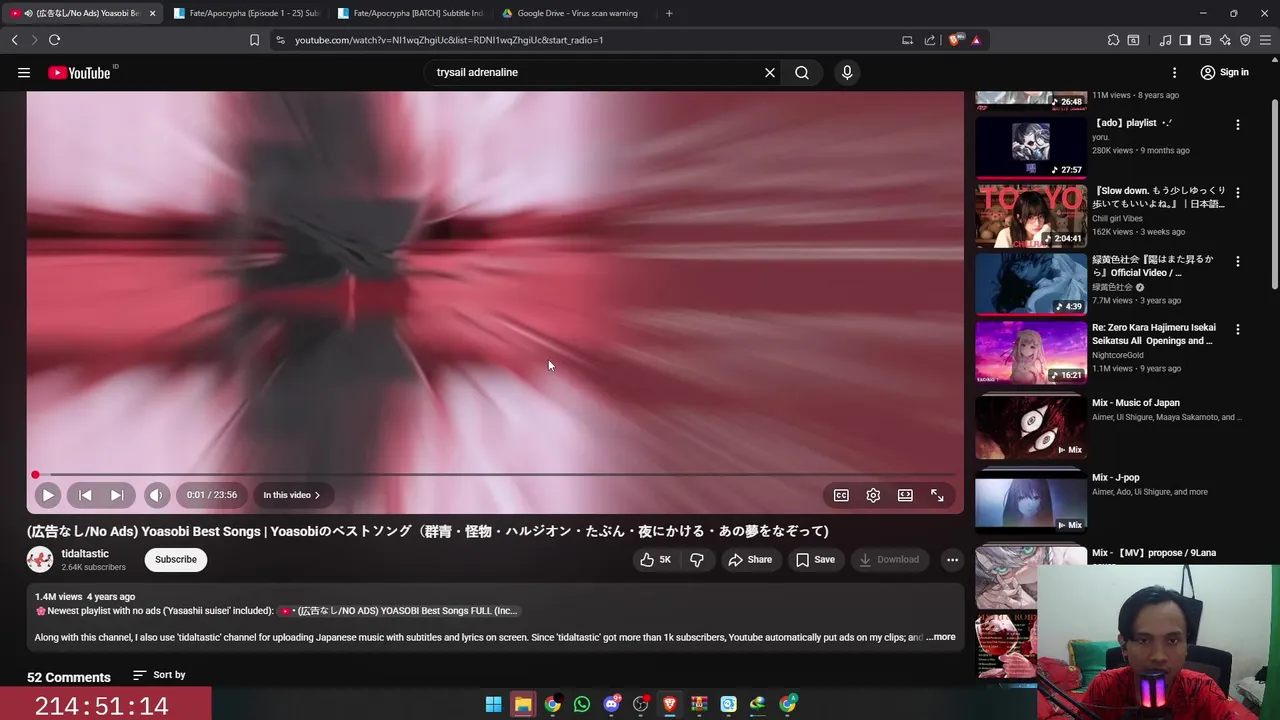Image resolution: width=1280 pixels, height=720 pixels.
Task: Open the Brave Wallet icon
Action: [1205, 40]
